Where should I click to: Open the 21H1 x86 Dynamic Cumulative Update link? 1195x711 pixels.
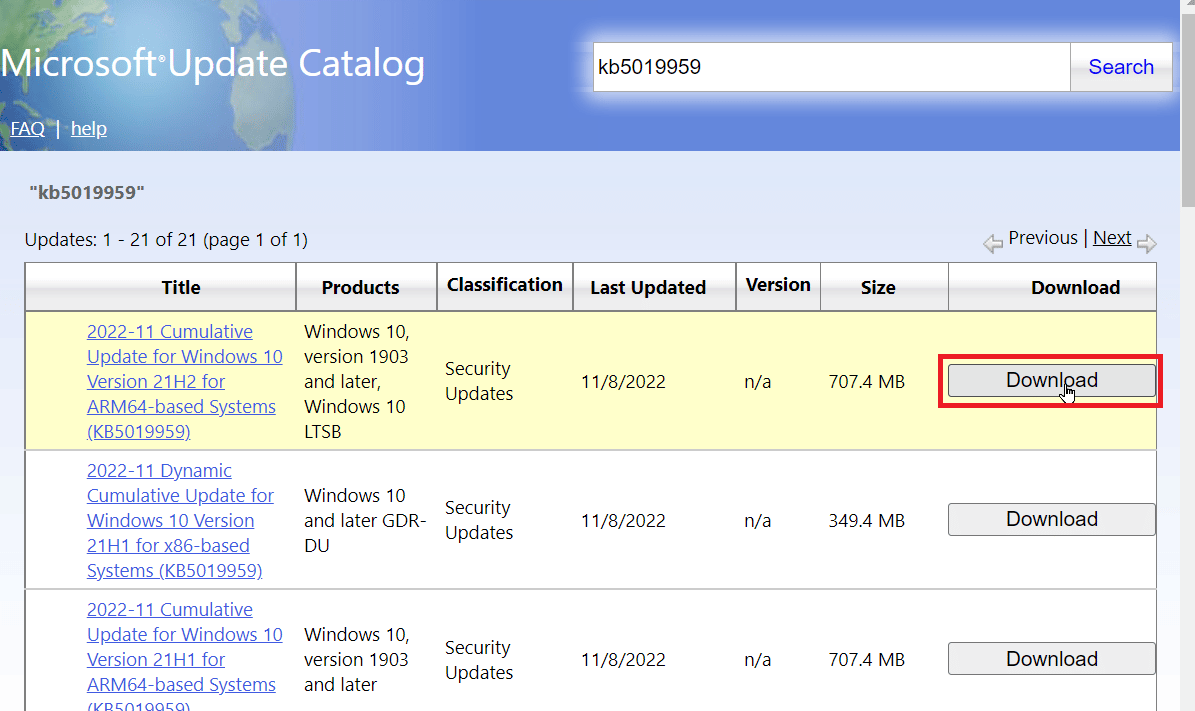pyautogui.click(x=180, y=520)
